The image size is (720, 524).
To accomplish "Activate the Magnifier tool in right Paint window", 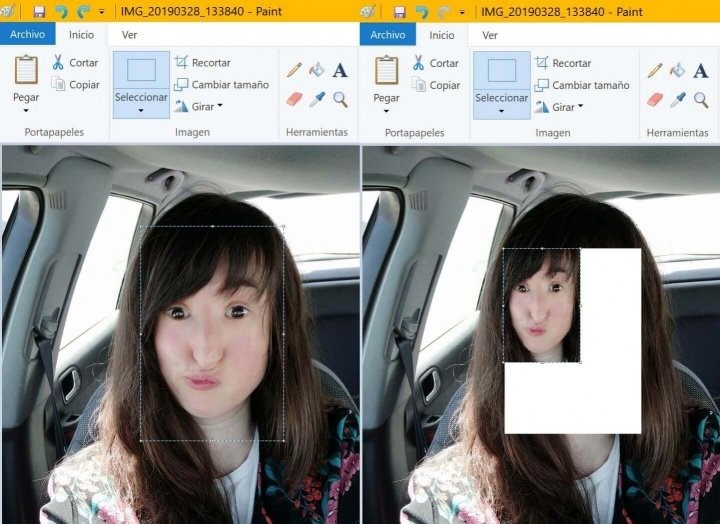I will pos(701,99).
